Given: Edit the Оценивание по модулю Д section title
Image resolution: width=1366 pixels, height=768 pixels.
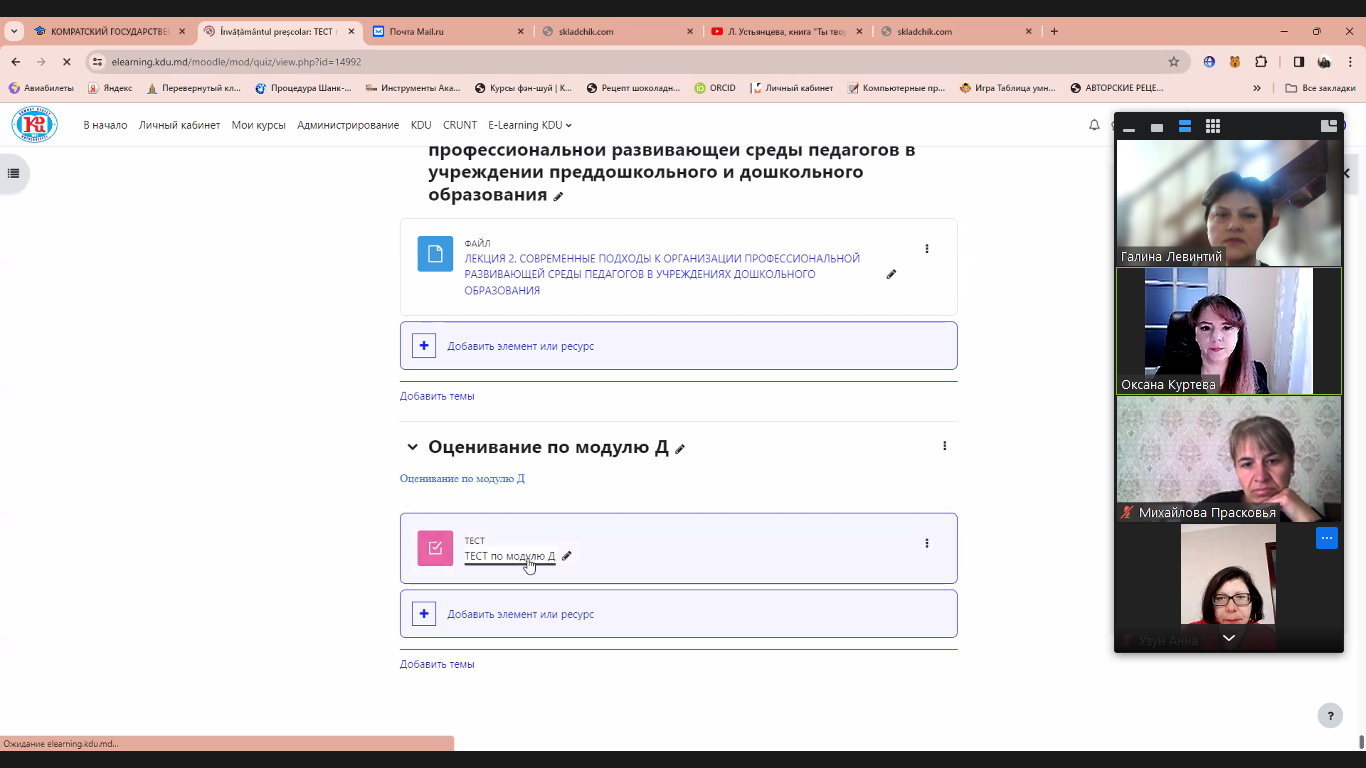Looking at the screenshot, I should [x=680, y=449].
